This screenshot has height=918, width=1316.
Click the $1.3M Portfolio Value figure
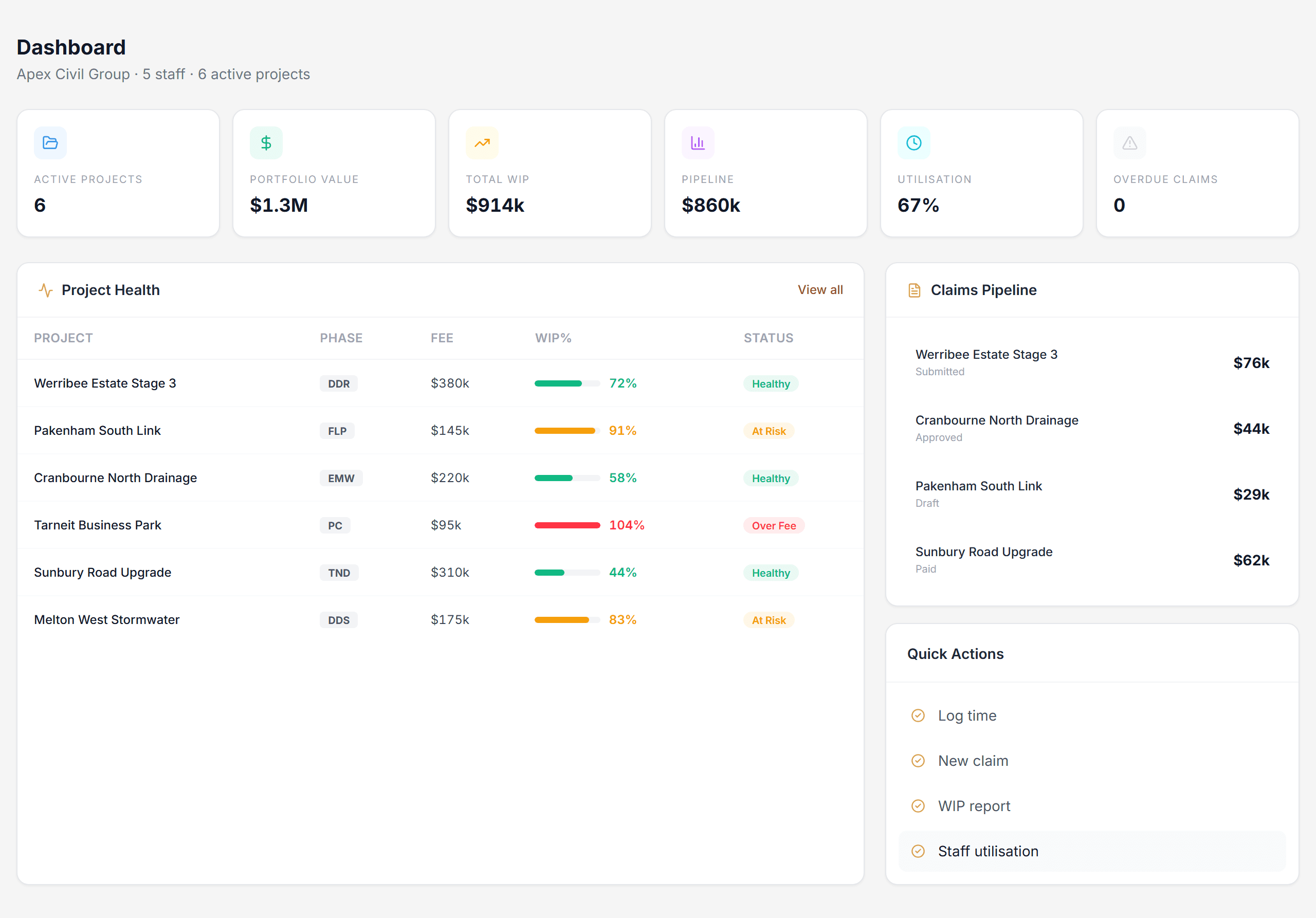coord(279,205)
